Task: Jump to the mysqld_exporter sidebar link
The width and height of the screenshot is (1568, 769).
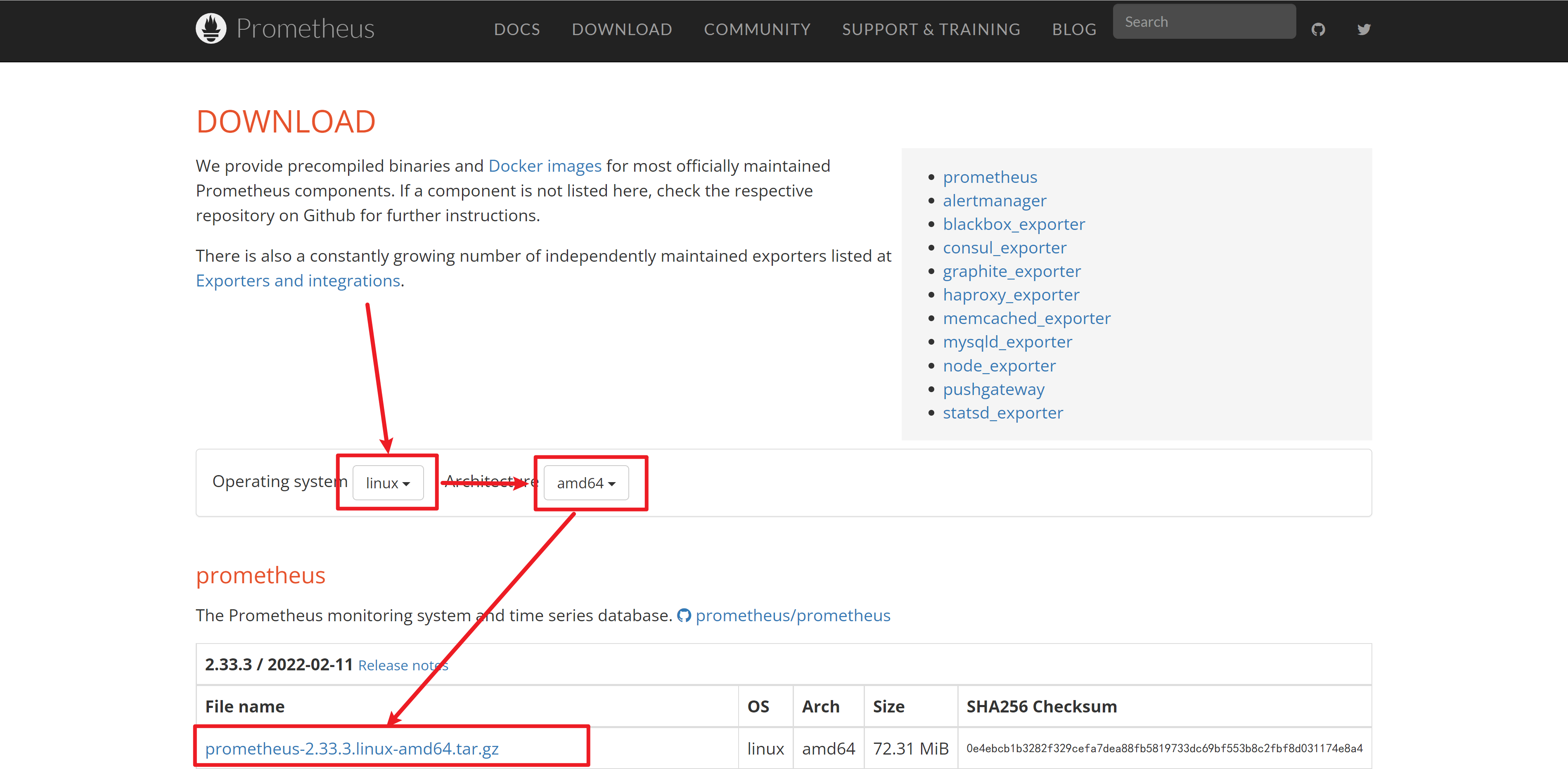Action: pyautogui.click(x=1007, y=342)
